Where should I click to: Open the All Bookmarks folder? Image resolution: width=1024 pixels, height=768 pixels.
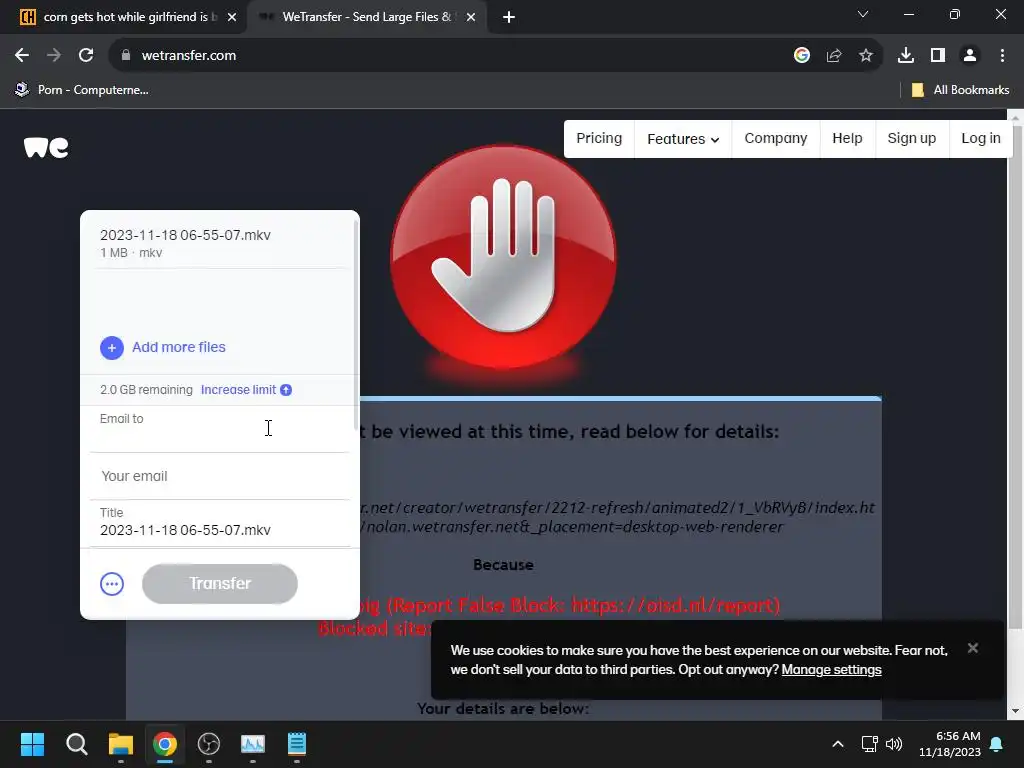coord(960,90)
